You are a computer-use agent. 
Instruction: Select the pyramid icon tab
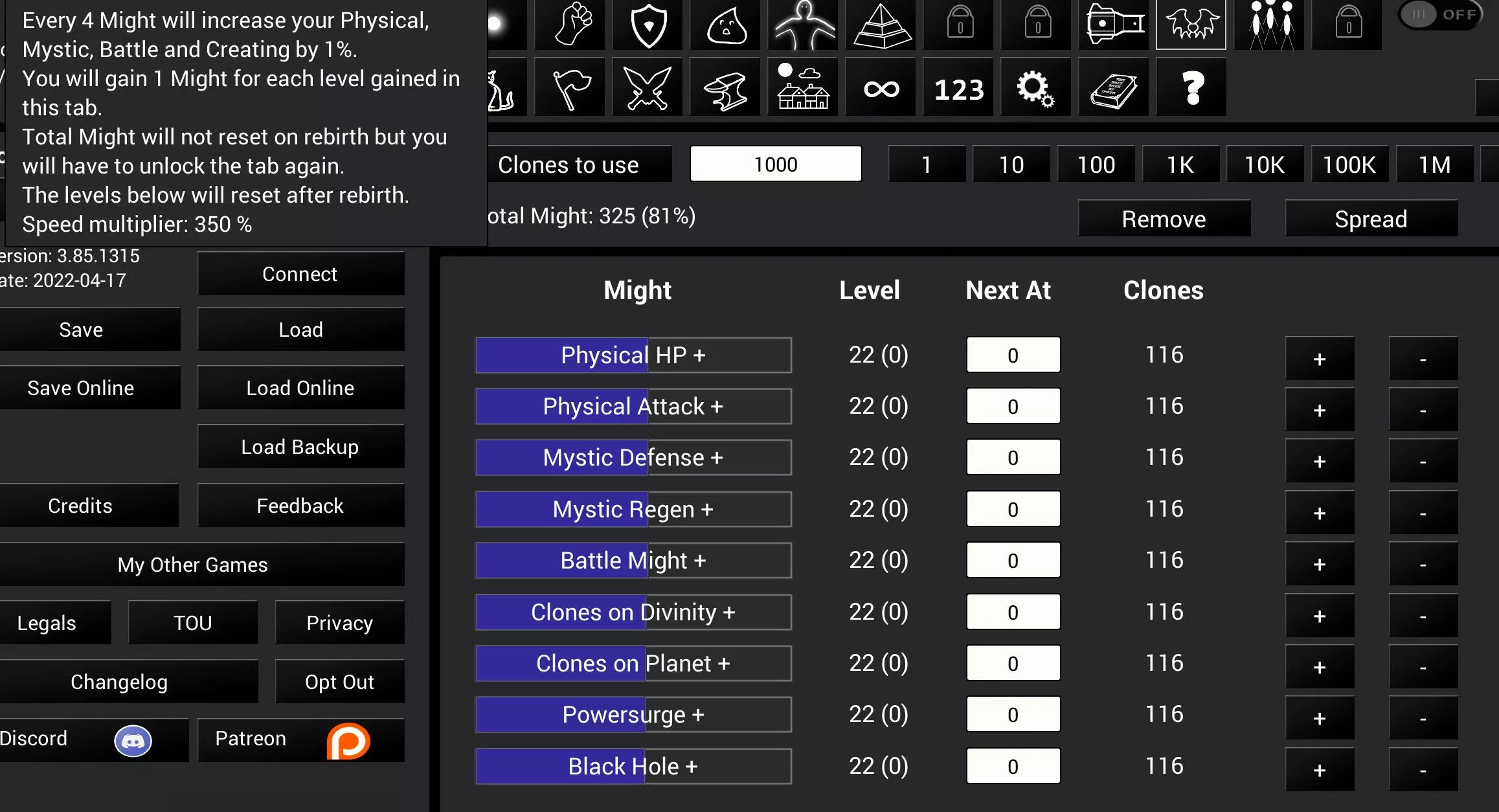[881, 25]
